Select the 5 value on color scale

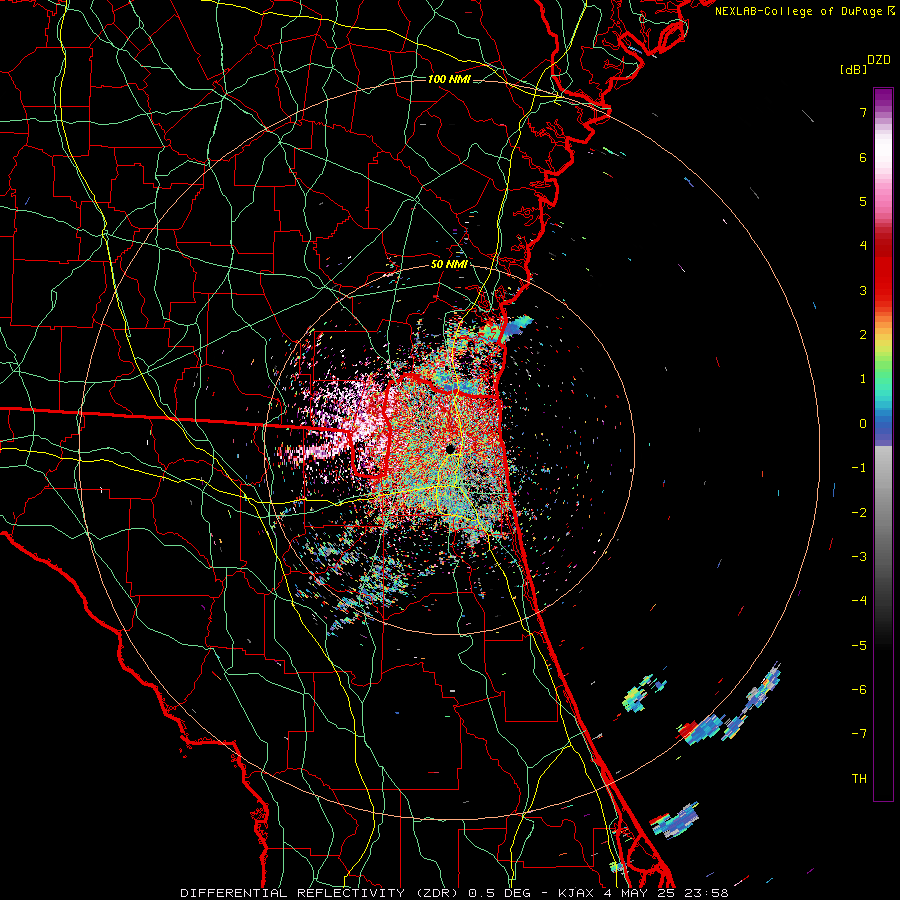point(863,201)
